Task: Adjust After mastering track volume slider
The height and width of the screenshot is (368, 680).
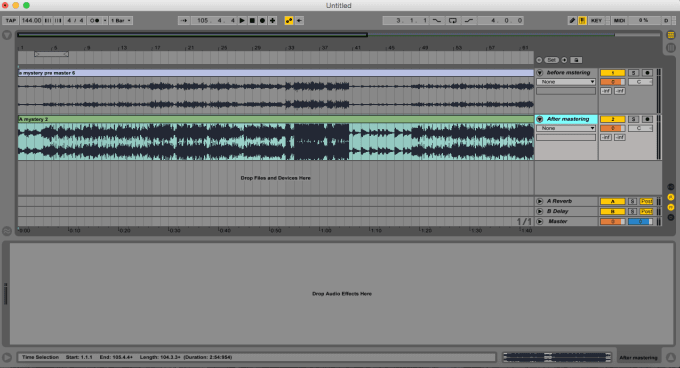Action: (612, 128)
